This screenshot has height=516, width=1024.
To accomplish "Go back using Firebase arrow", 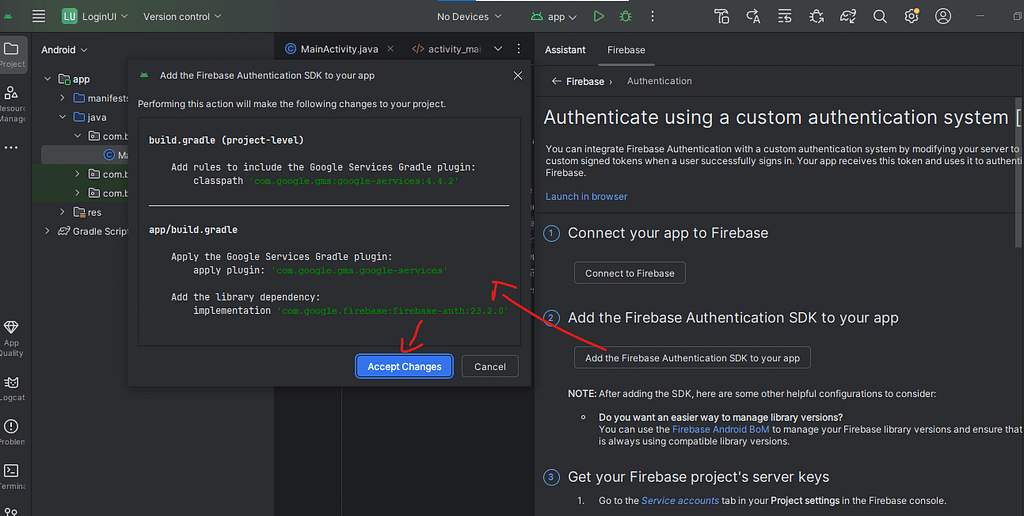I will pyautogui.click(x=556, y=81).
